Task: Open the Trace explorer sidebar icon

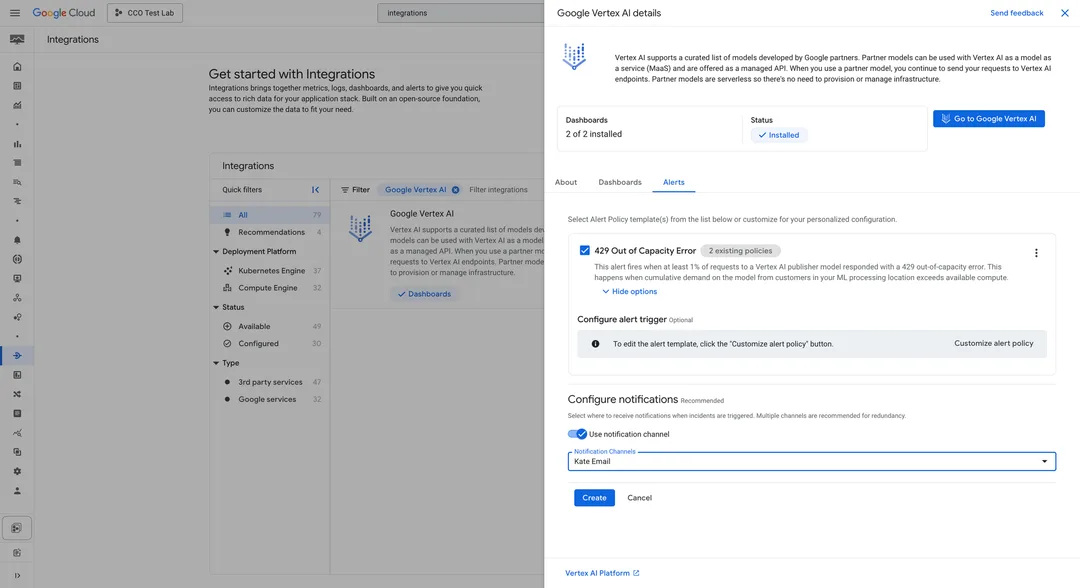Action: [x=17, y=202]
